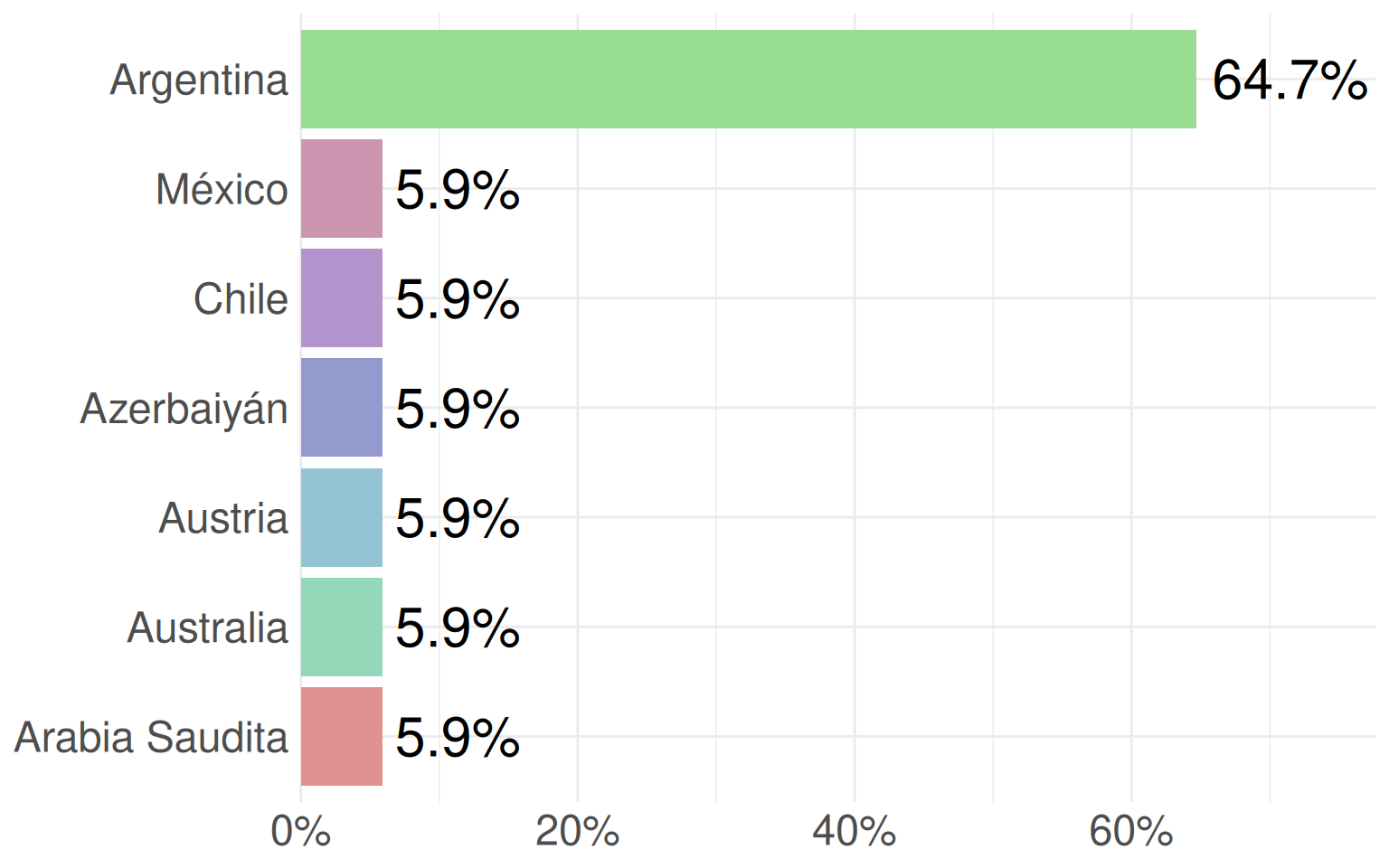The width and height of the screenshot is (1389, 868).
Task: Click the Austria axis label
Action: [223, 518]
